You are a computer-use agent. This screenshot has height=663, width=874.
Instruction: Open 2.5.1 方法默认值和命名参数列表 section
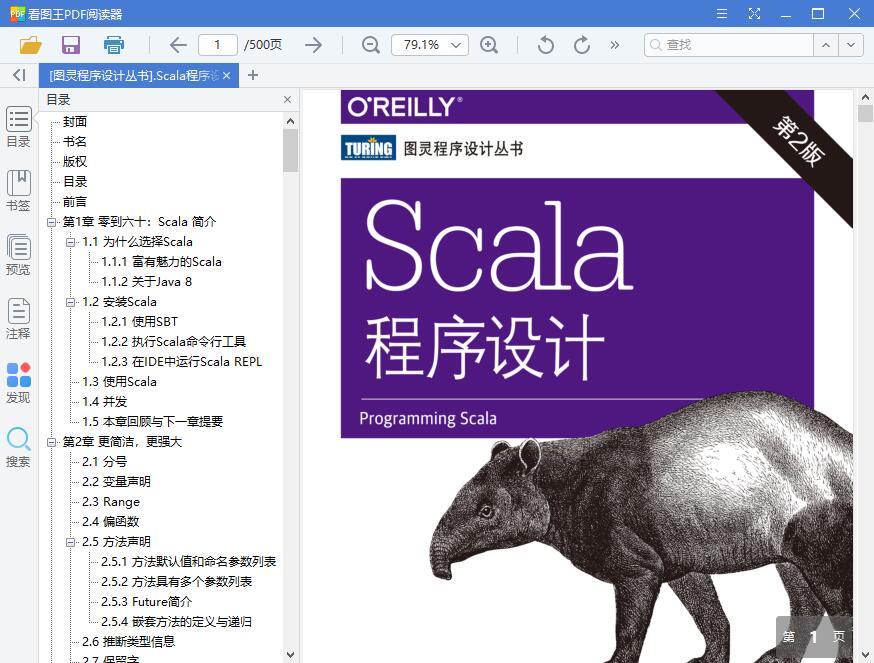click(188, 562)
